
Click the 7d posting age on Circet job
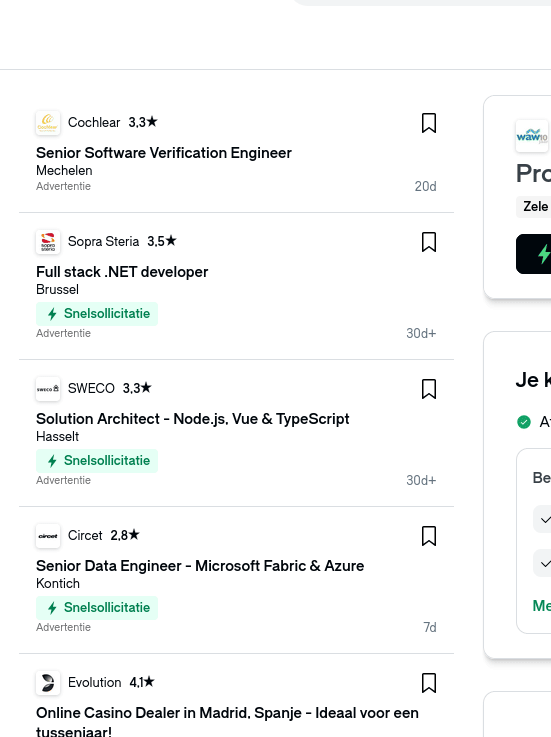tap(430, 627)
